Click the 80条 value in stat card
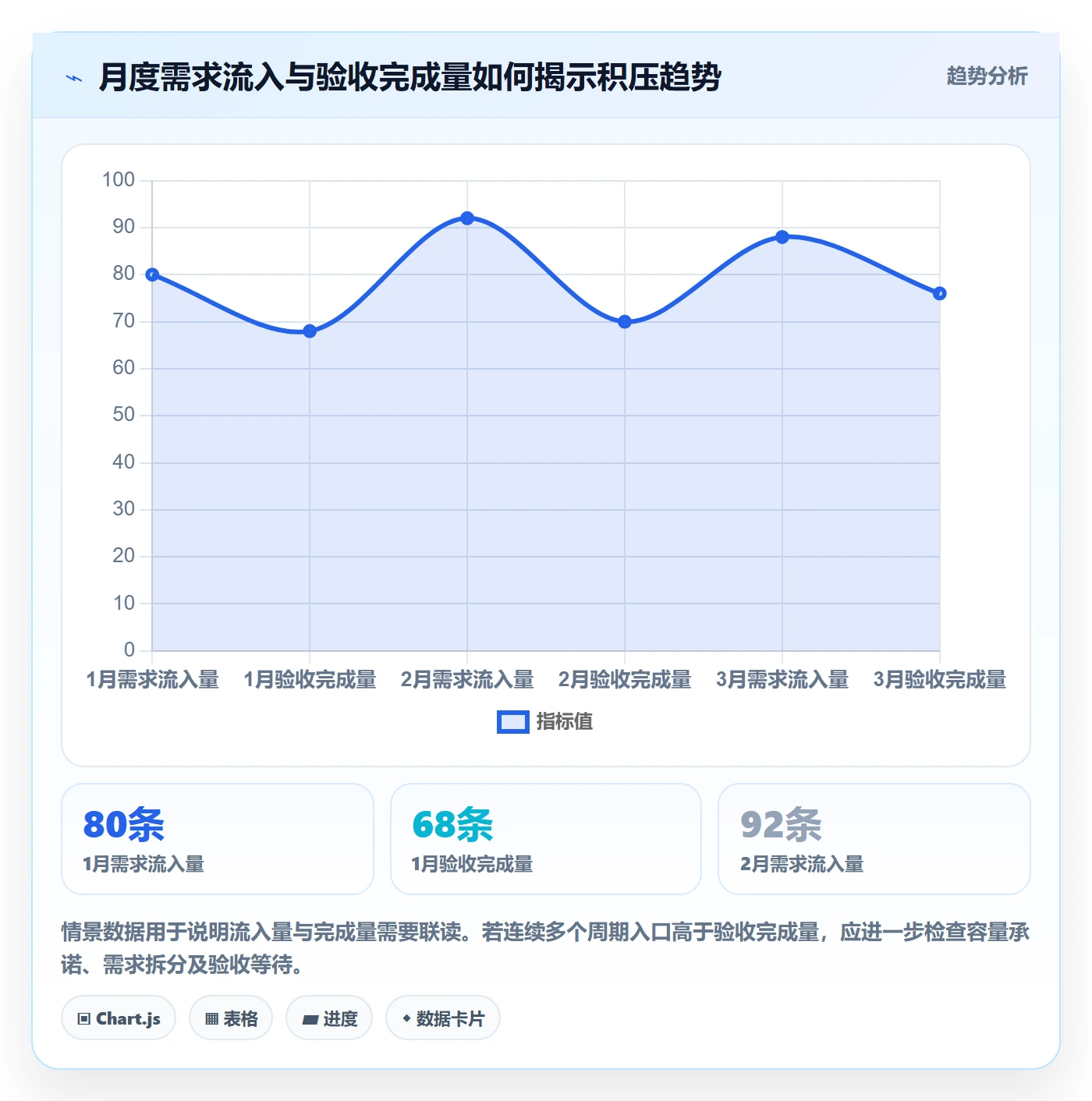1092x1101 pixels. tap(124, 825)
